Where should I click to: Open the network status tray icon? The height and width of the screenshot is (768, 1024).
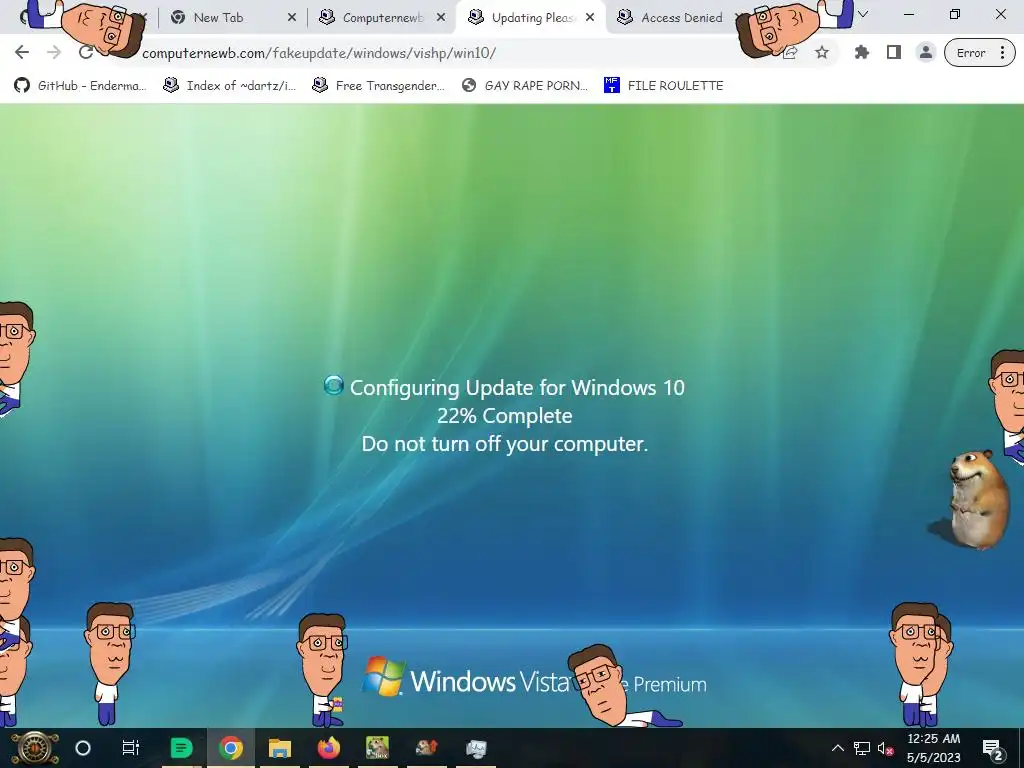coord(862,748)
